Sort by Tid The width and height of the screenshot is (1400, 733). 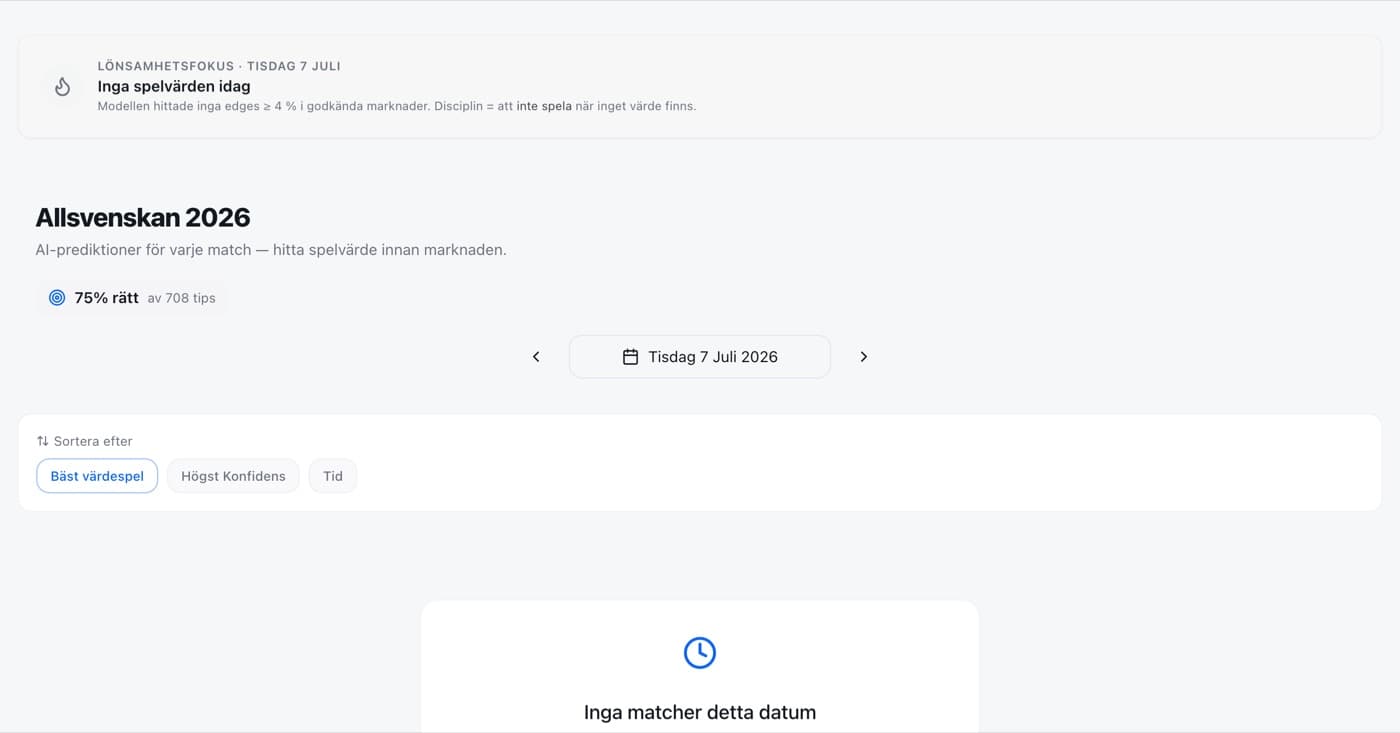point(333,476)
